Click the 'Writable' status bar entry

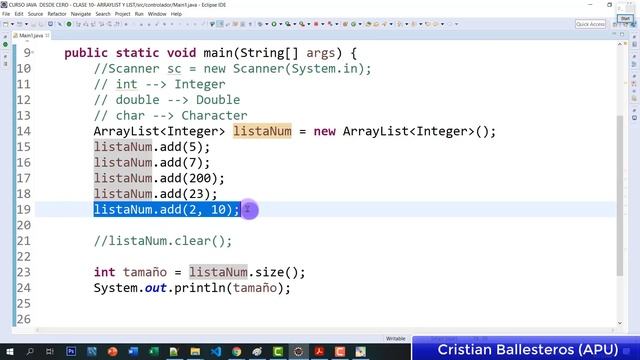pos(396,338)
